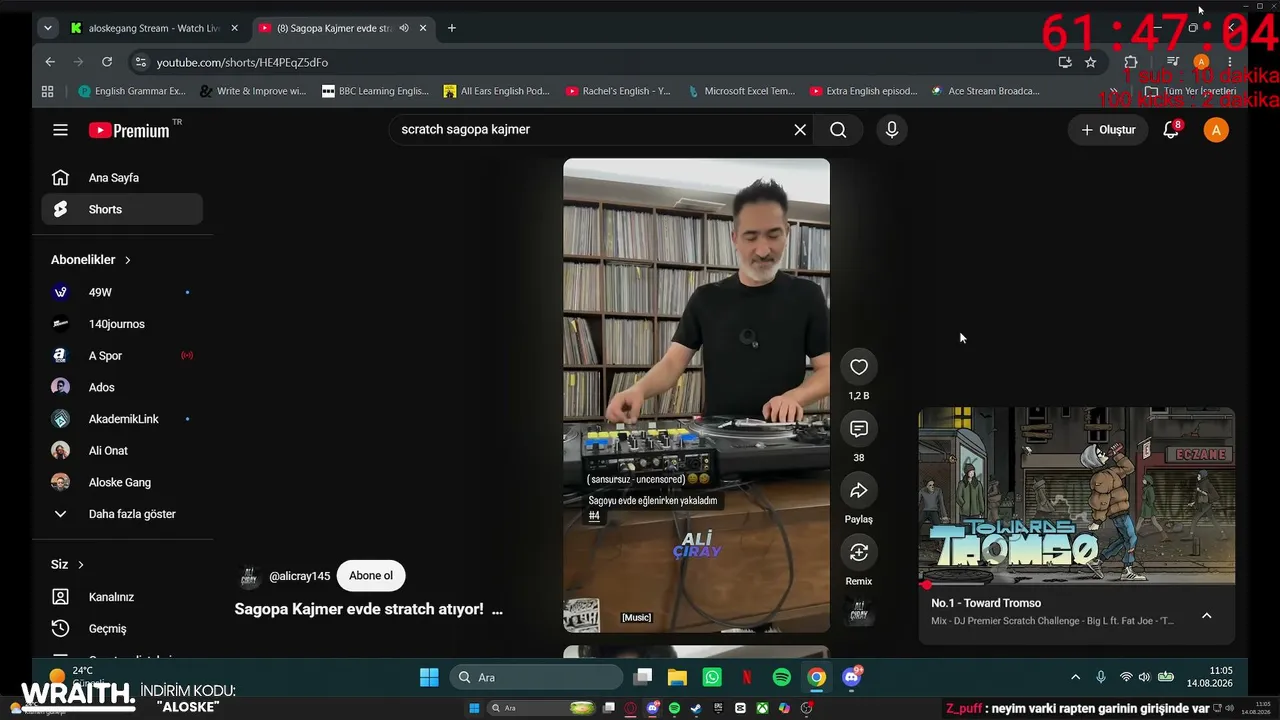Switch to Discord in the taskbar
1280x720 pixels.
(x=852, y=677)
